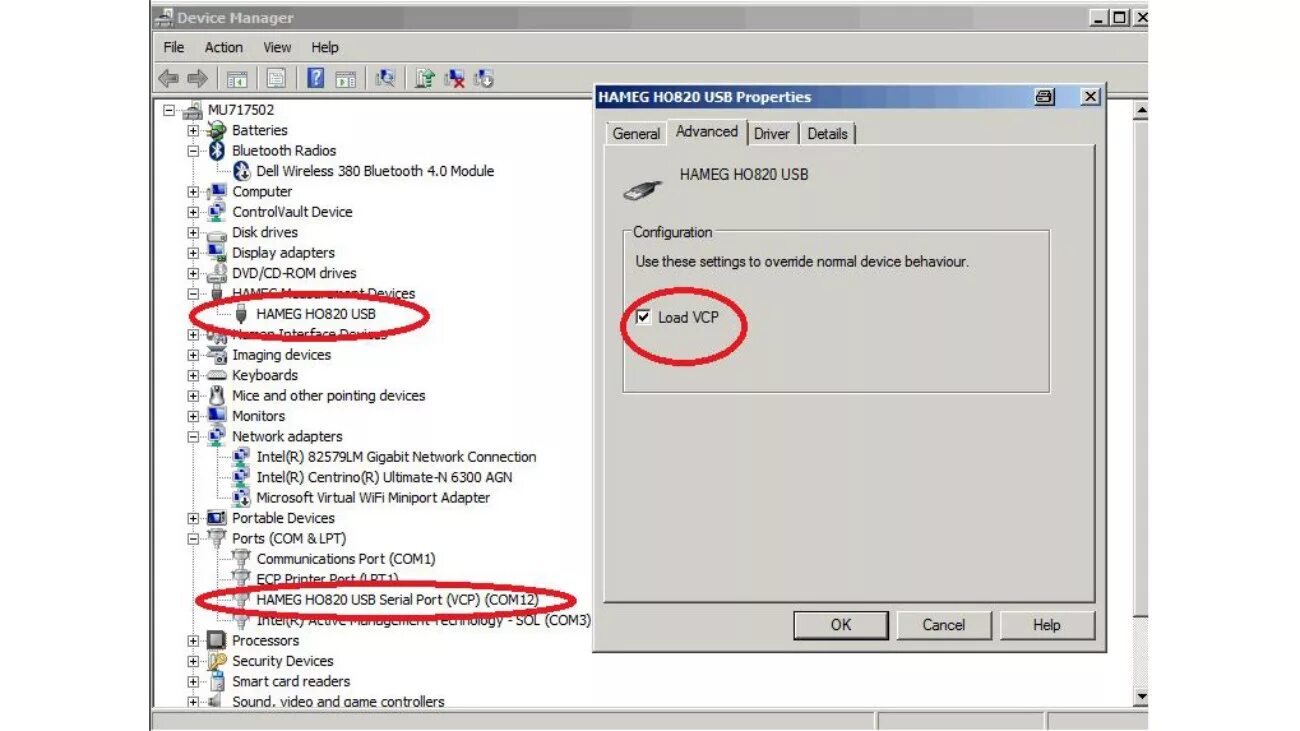Click the ControlVault Device icon
The height and width of the screenshot is (731, 1300).
216,212
